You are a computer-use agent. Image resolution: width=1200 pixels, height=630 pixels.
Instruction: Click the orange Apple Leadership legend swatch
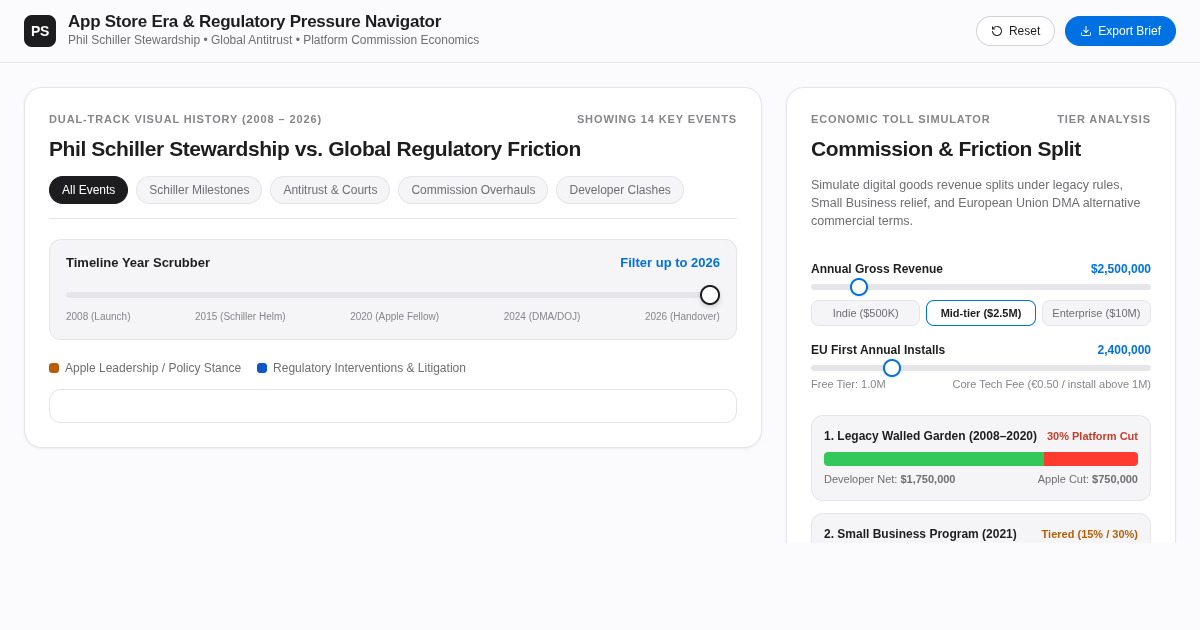click(54, 368)
